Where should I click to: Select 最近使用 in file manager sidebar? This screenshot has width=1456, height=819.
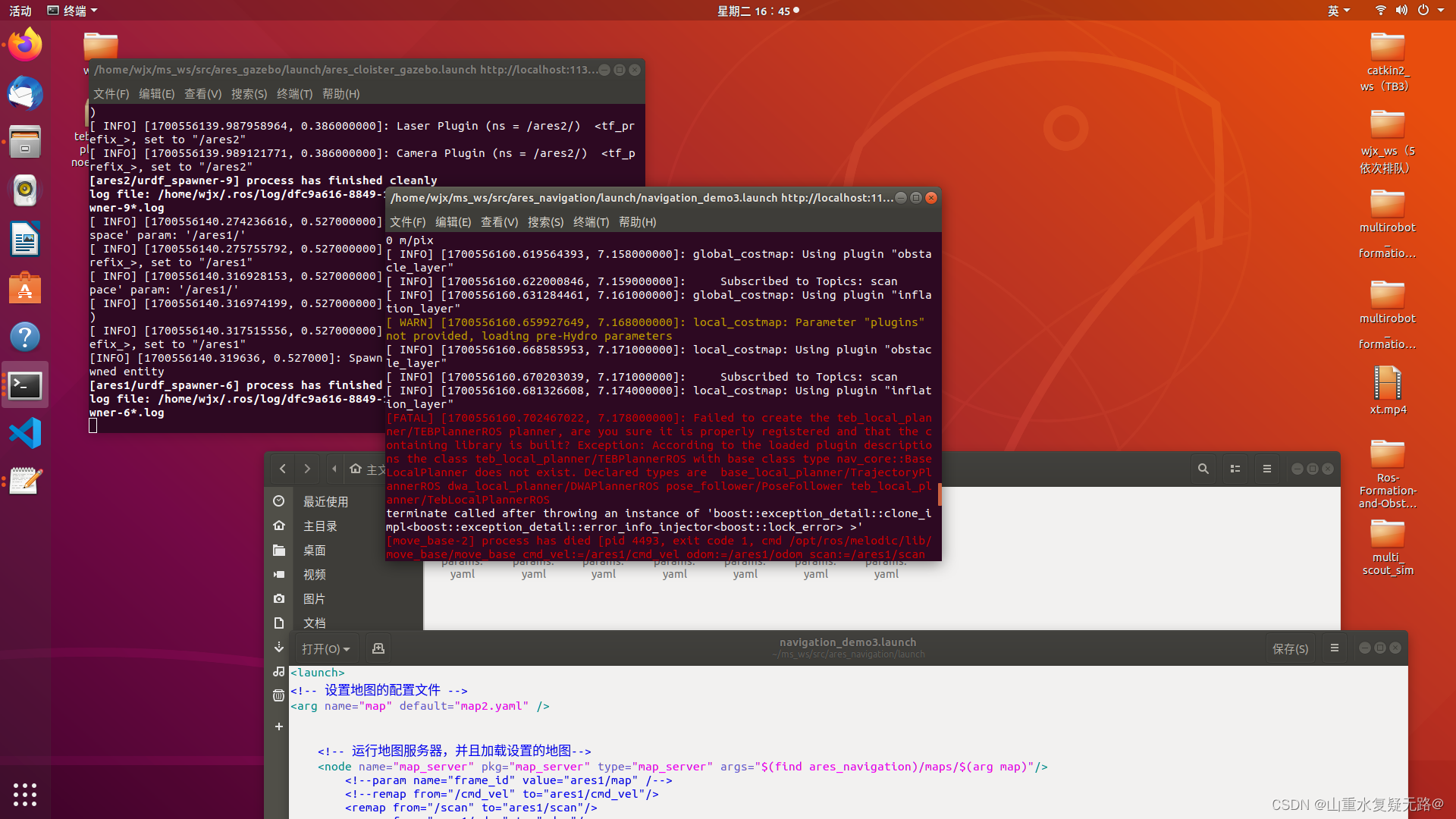tap(325, 501)
